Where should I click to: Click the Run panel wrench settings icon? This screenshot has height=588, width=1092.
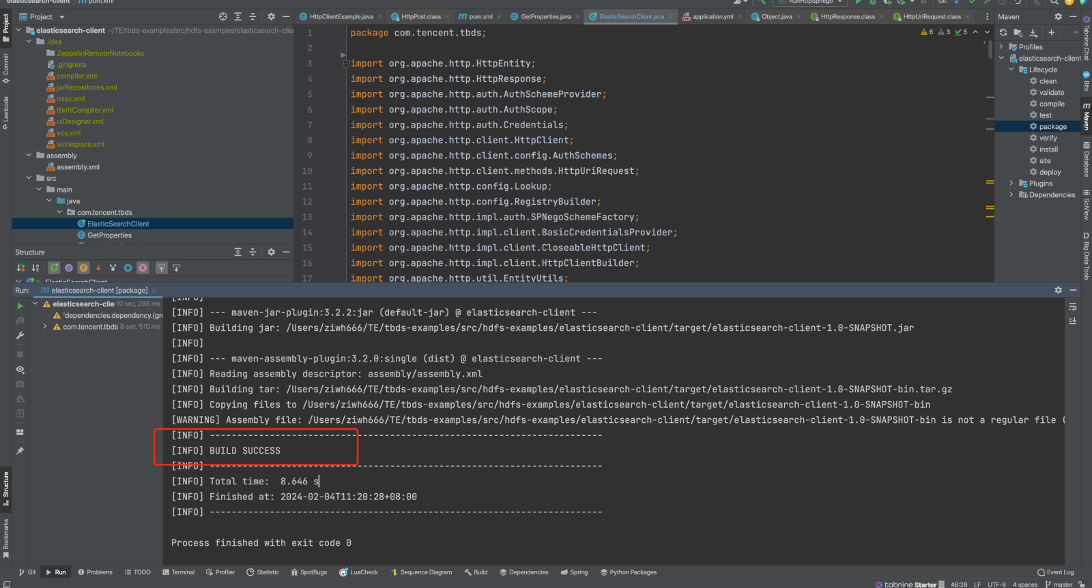19,336
